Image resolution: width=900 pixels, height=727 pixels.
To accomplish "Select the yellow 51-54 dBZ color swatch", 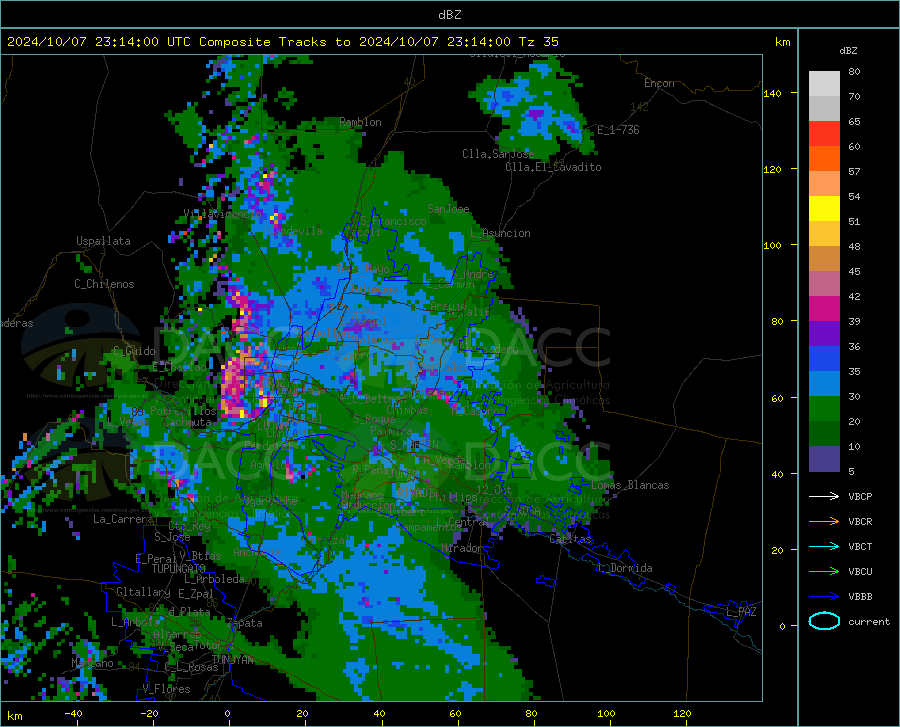I will [x=824, y=209].
